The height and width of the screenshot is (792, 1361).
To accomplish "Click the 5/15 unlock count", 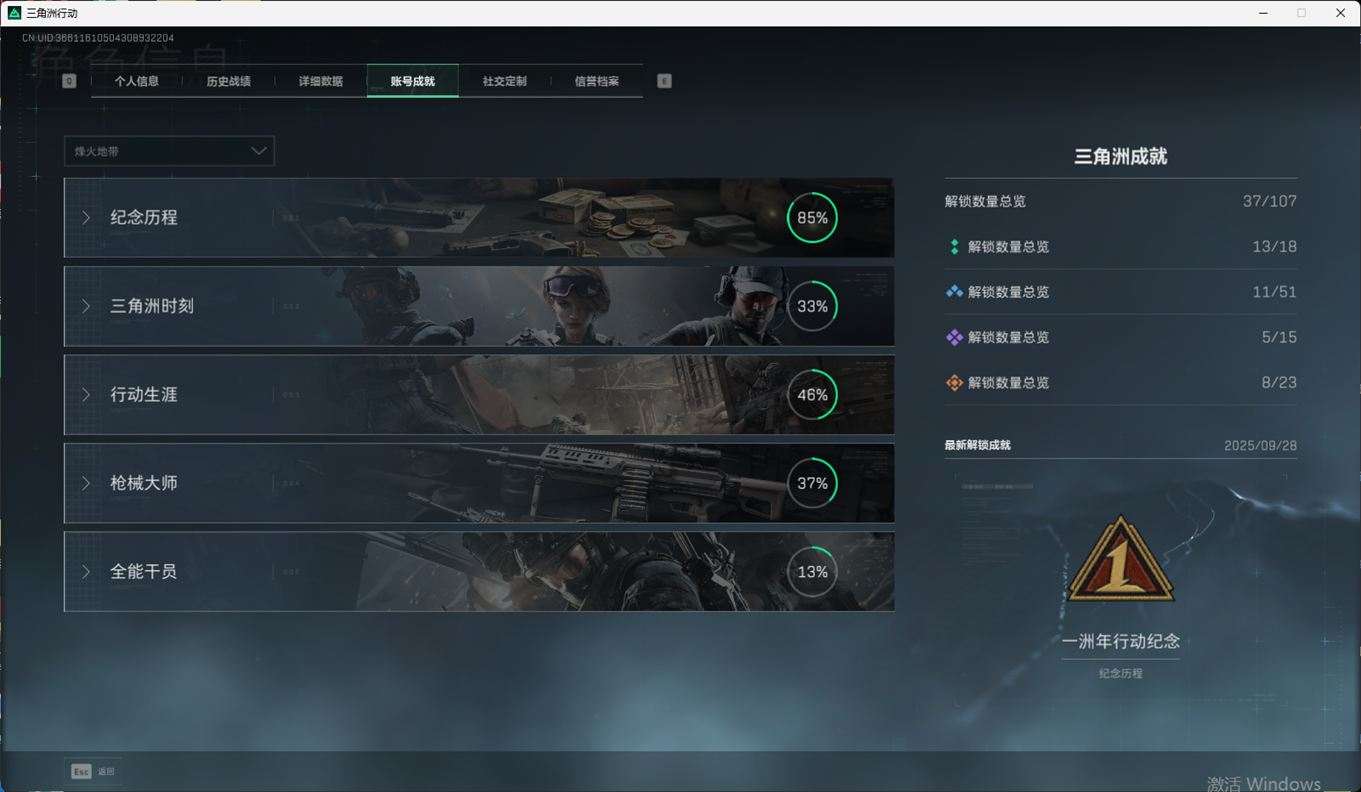I will (1280, 337).
